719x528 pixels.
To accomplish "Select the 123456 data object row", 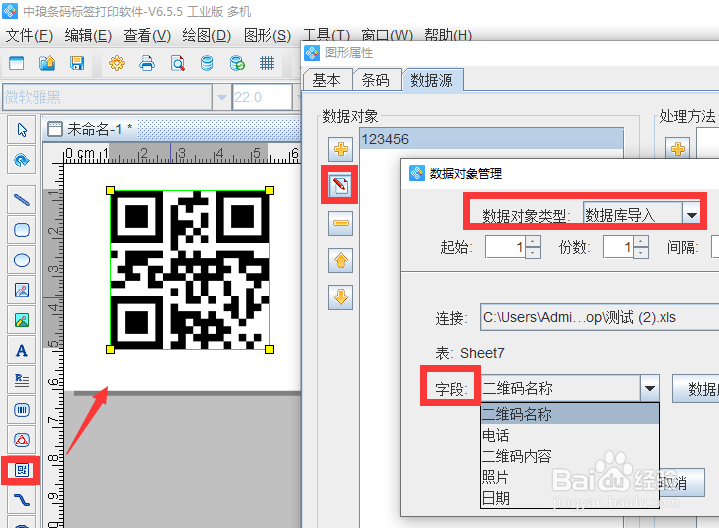I will pos(491,139).
